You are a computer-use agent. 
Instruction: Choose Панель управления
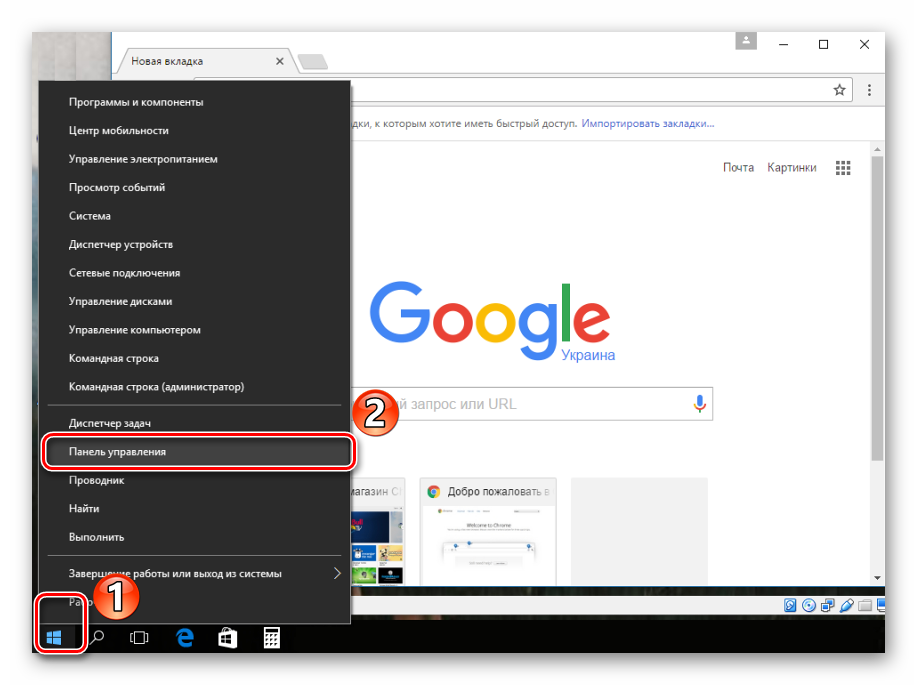[195, 452]
